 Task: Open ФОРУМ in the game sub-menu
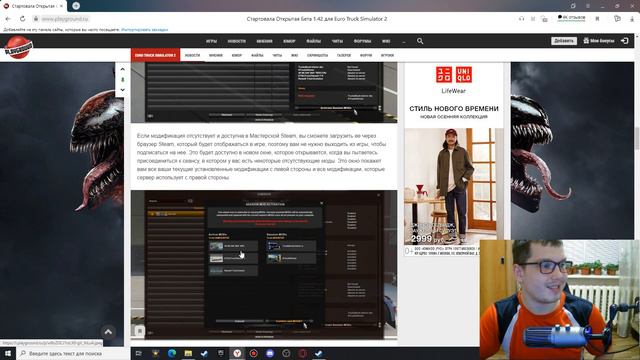point(366,55)
